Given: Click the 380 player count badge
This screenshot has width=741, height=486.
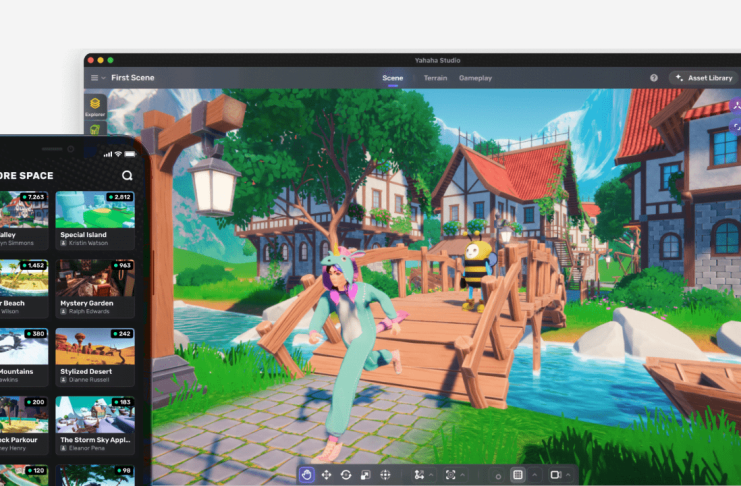Looking at the screenshot, I should point(36,334).
